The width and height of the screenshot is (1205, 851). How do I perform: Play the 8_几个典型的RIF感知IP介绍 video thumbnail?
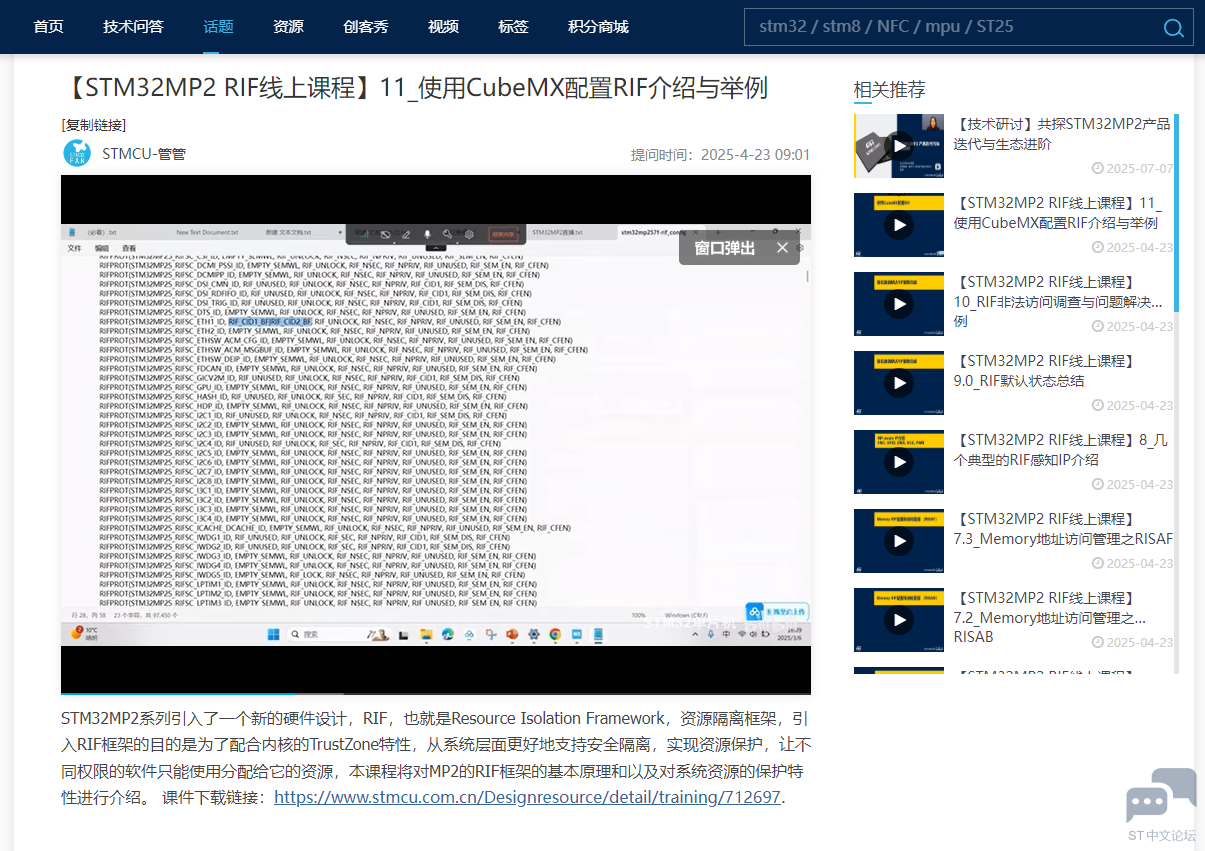(899, 462)
